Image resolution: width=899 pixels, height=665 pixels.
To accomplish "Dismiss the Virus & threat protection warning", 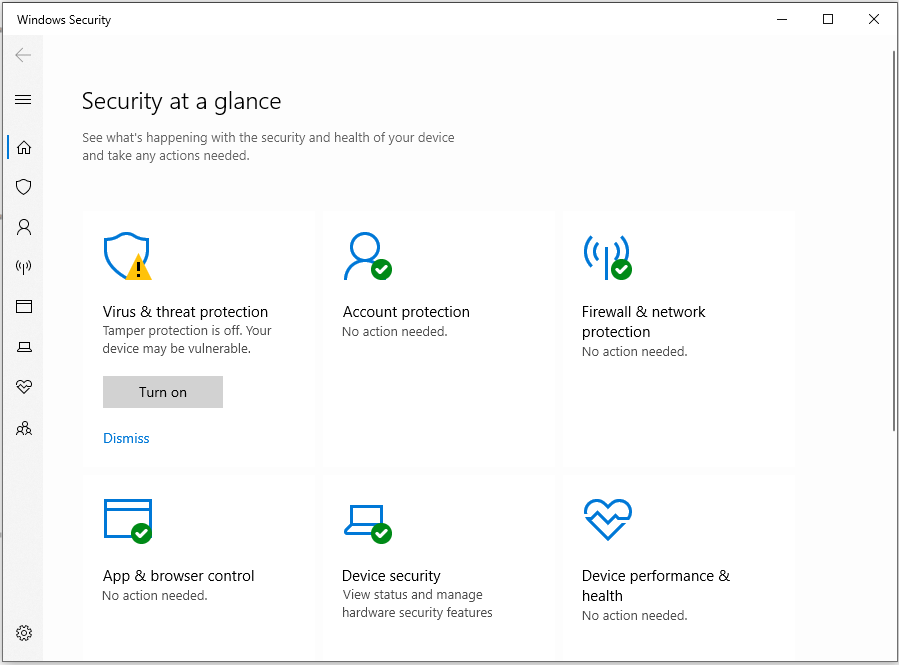I will [x=126, y=438].
